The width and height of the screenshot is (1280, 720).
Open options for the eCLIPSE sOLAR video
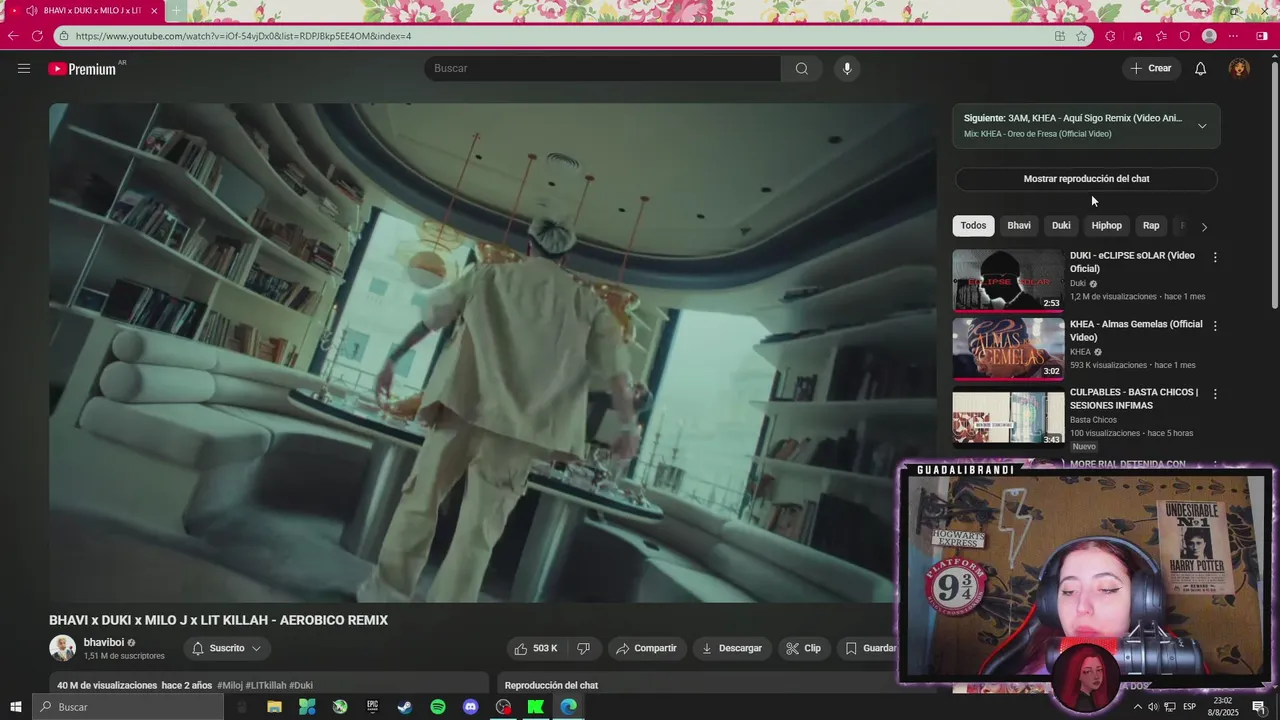(1215, 257)
